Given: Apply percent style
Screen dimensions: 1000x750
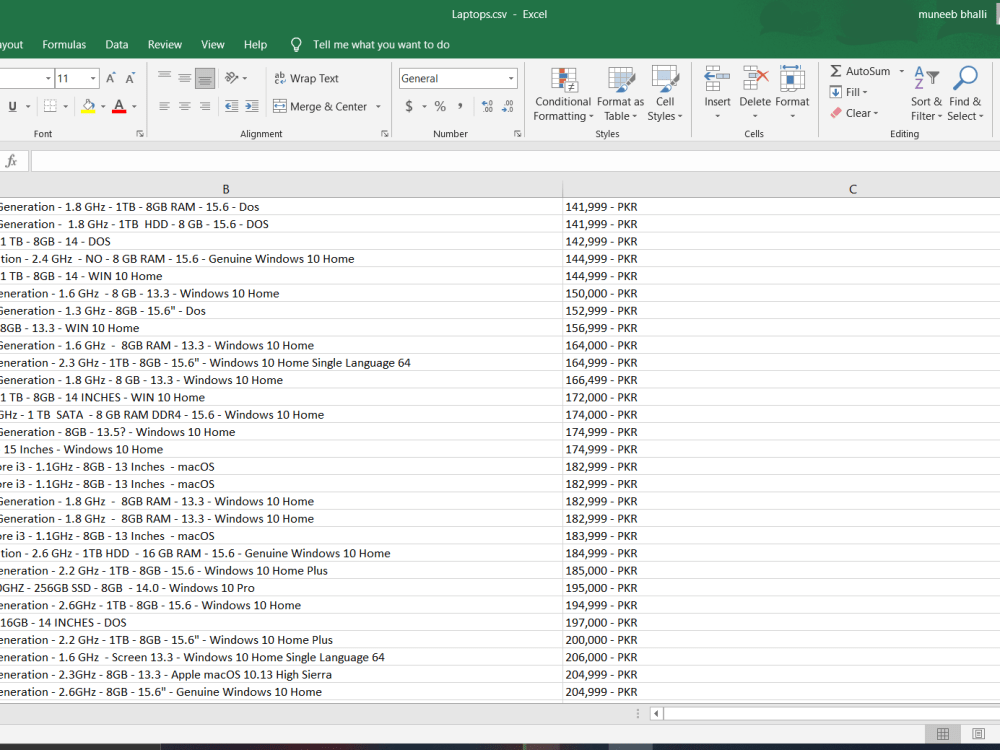Looking at the screenshot, I should pos(440,107).
